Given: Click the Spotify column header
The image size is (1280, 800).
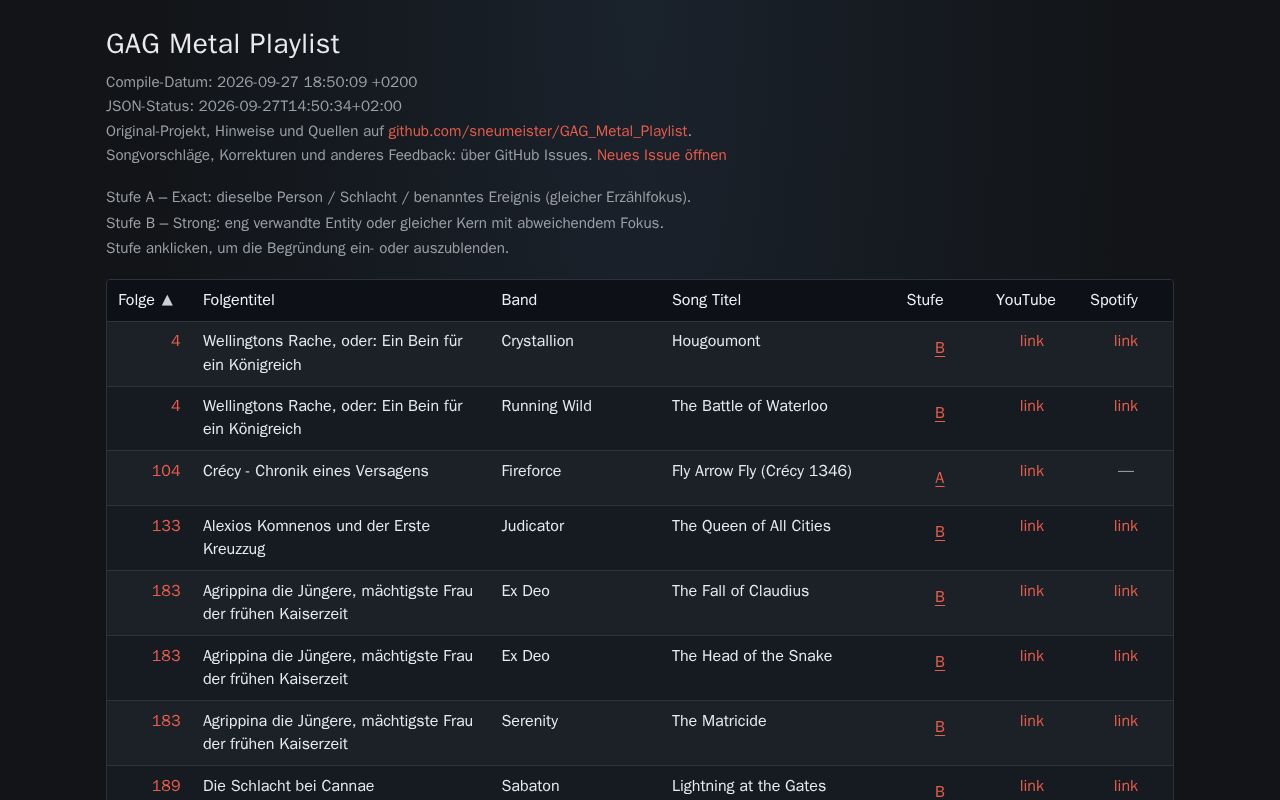Looking at the screenshot, I should click(1114, 300).
